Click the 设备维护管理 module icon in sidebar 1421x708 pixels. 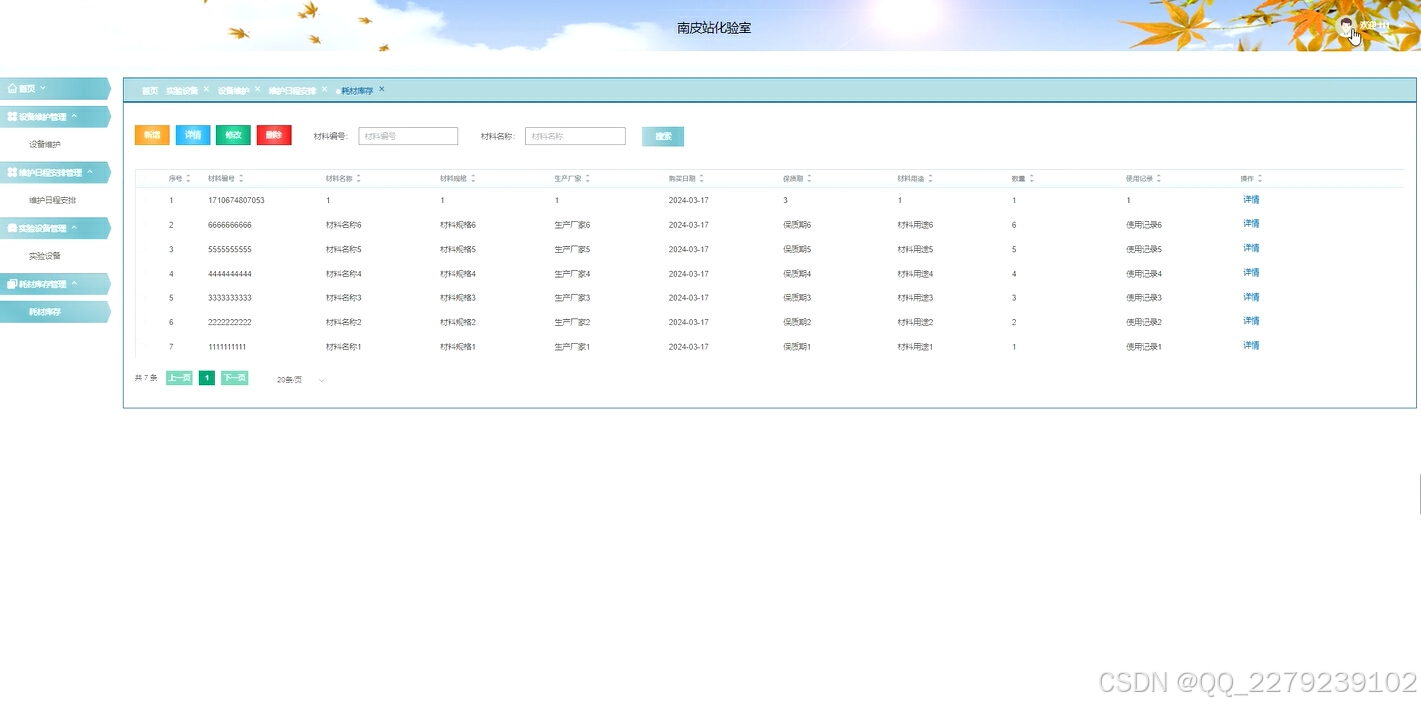tap(12, 115)
